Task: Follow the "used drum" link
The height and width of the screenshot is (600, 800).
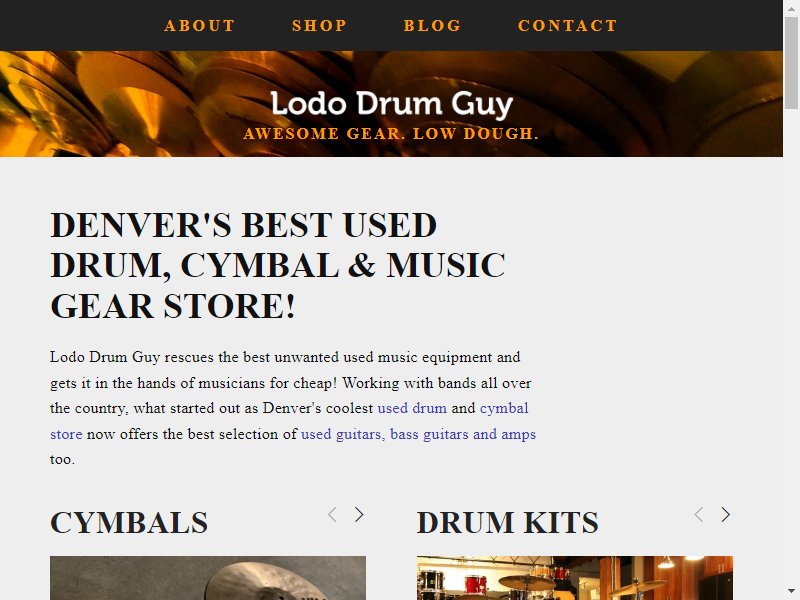Action: [412, 408]
